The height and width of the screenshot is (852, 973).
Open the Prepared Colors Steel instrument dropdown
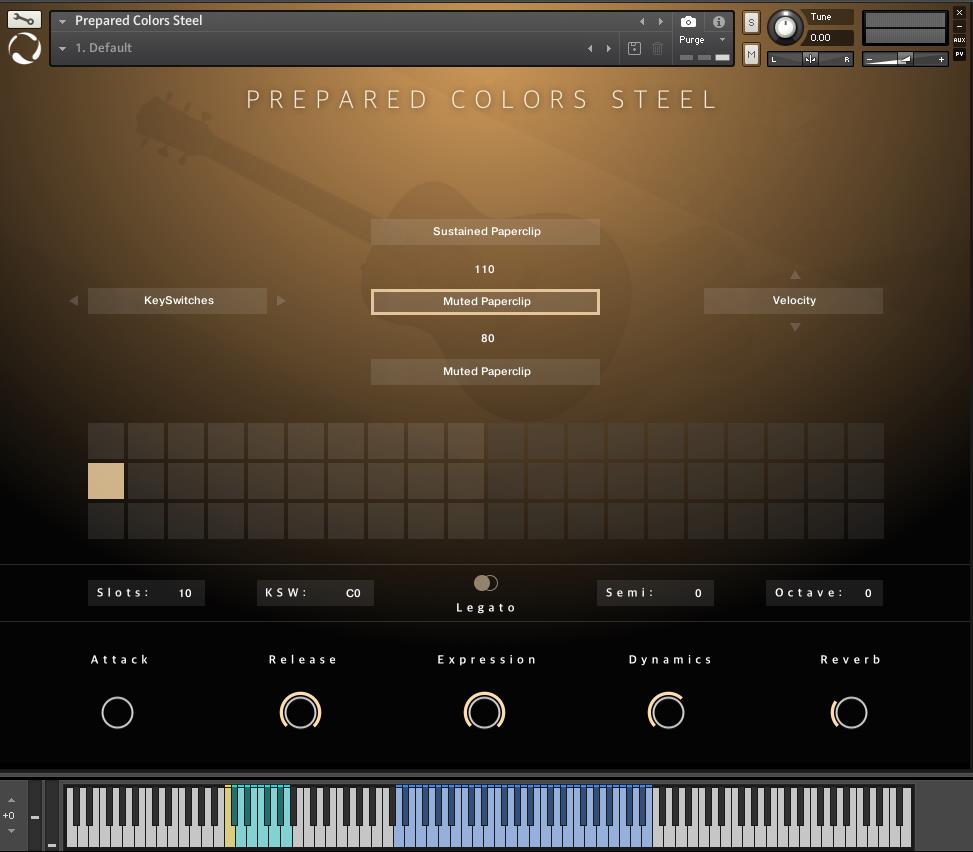(63, 21)
